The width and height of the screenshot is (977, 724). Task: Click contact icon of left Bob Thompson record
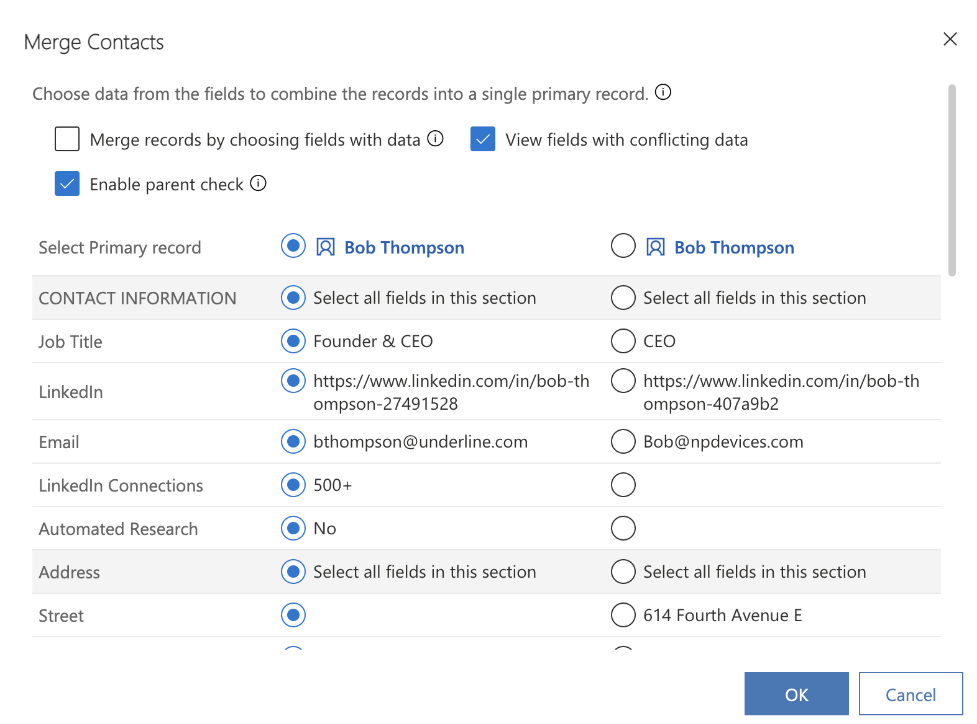(x=325, y=247)
